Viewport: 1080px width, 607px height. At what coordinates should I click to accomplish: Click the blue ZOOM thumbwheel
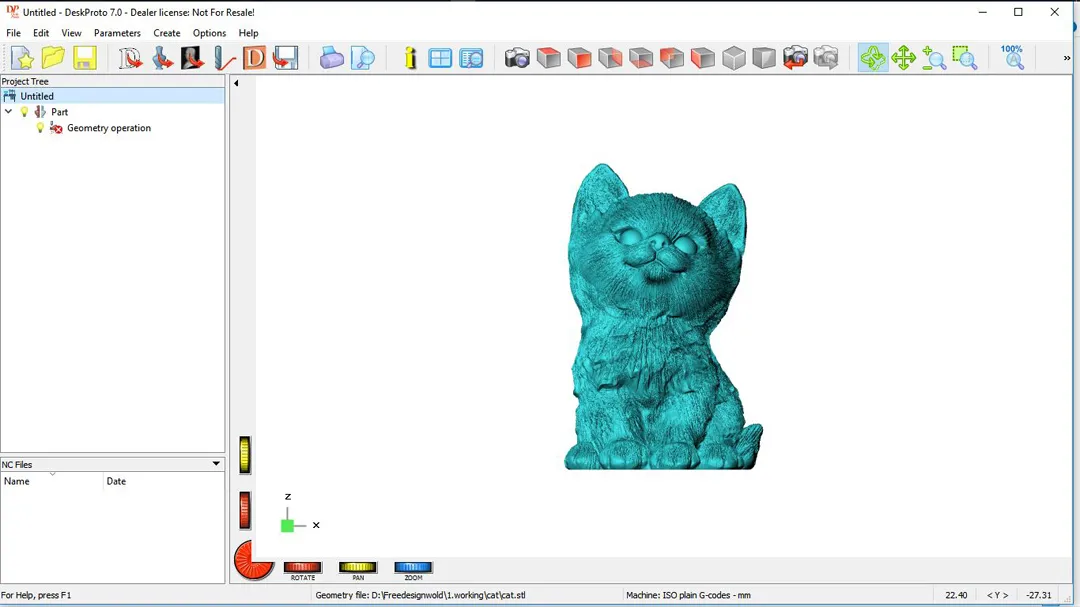coord(413,567)
